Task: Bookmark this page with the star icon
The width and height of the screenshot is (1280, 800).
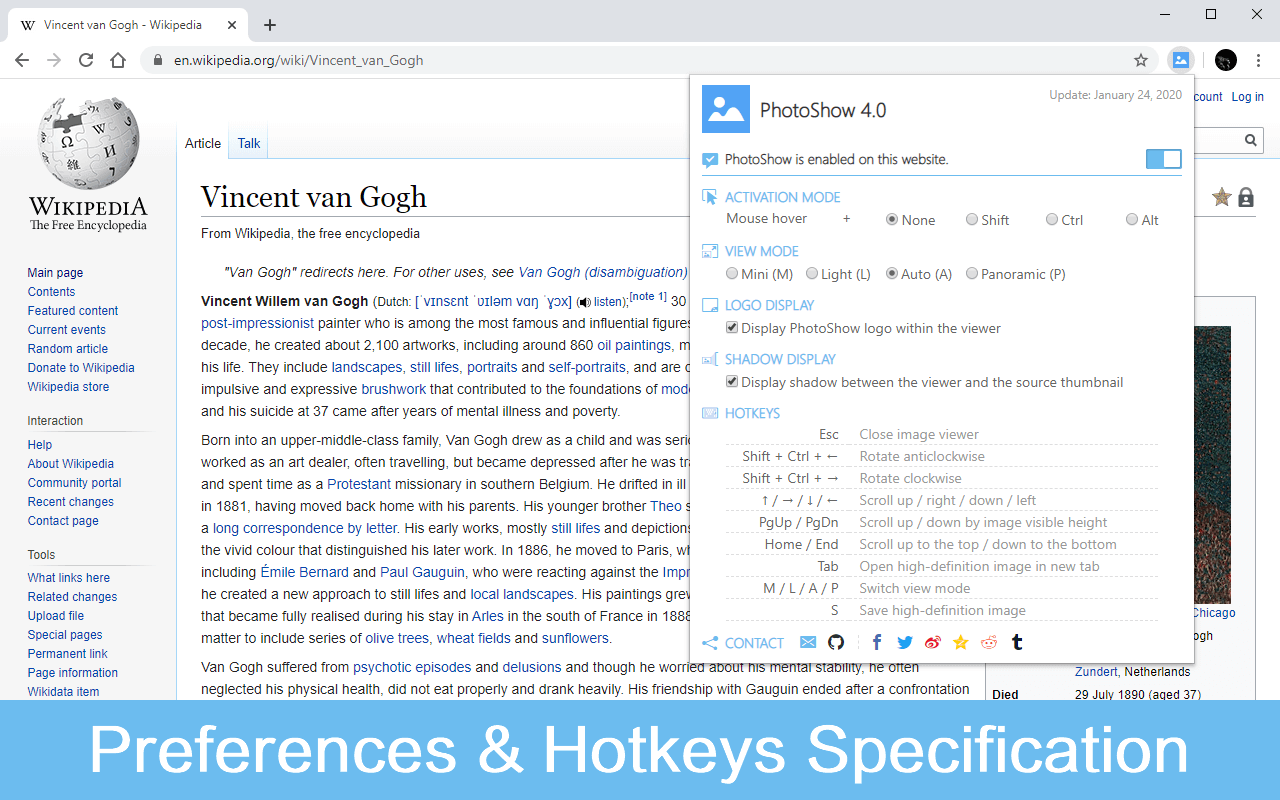Action: tap(1141, 60)
